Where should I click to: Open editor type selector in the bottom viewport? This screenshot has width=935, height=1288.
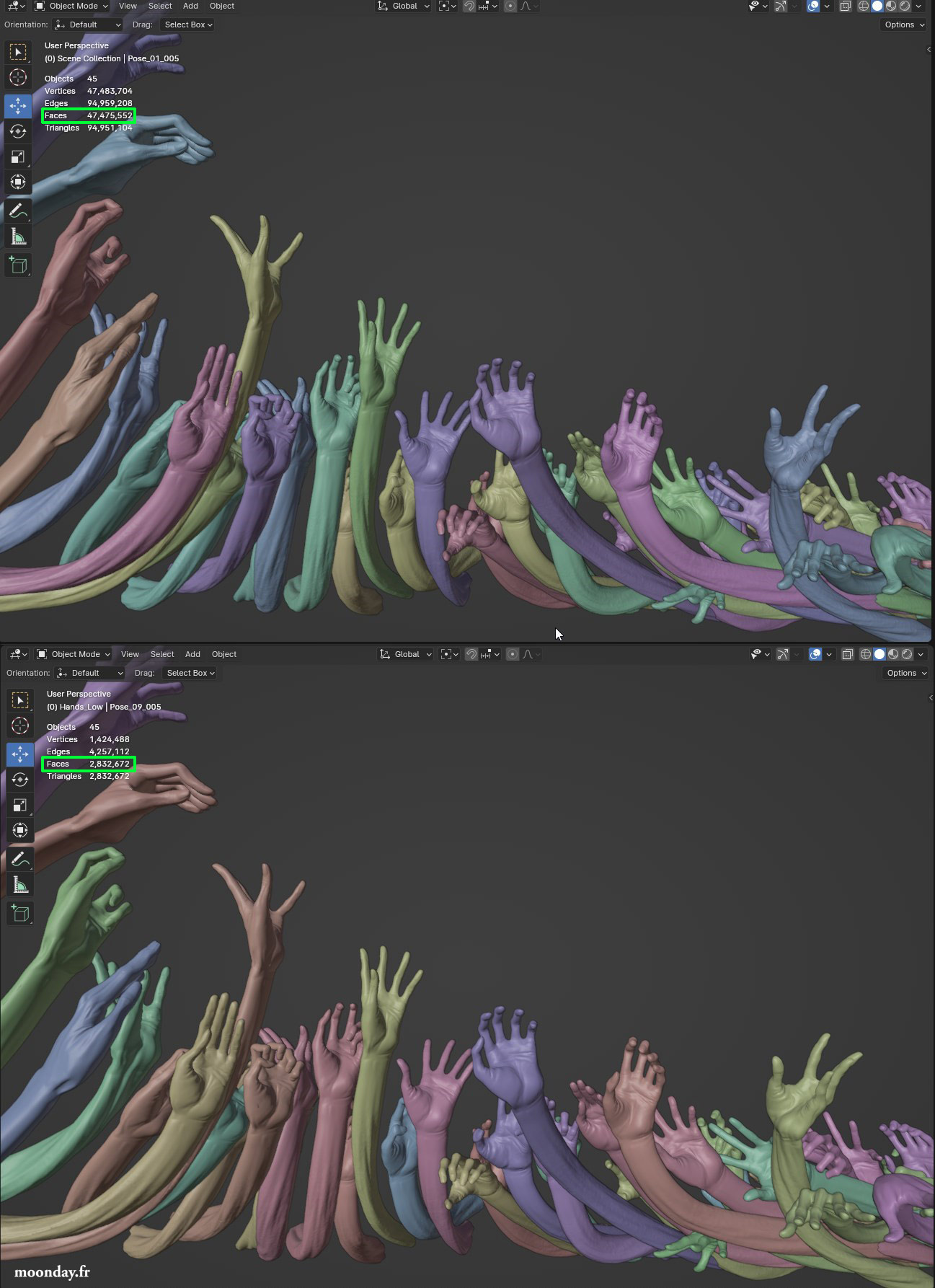18,654
